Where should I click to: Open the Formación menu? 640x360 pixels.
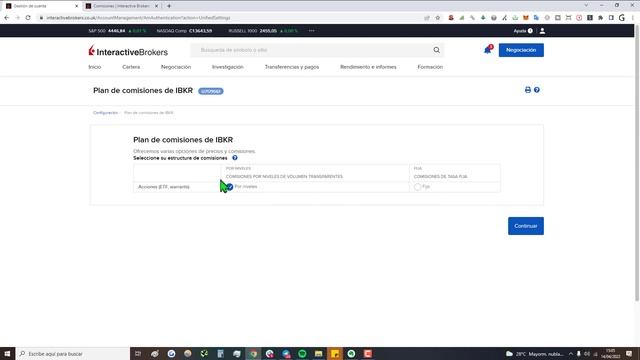pyautogui.click(x=430, y=67)
